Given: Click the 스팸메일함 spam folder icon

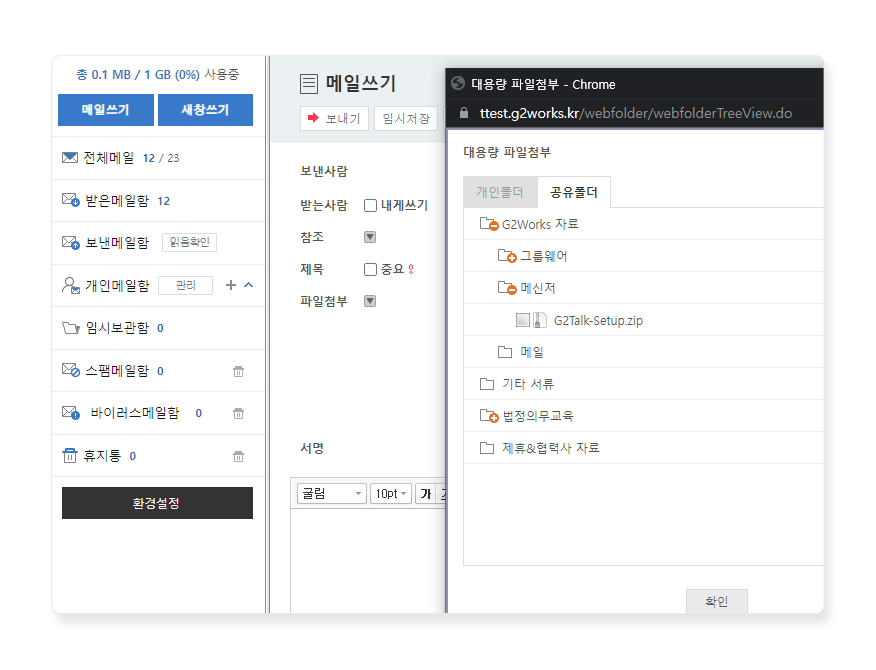Looking at the screenshot, I should click(70, 371).
